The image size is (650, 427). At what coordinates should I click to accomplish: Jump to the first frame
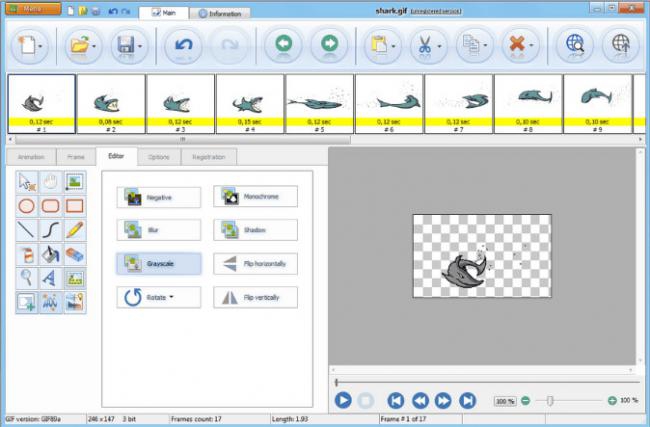(x=396, y=400)
